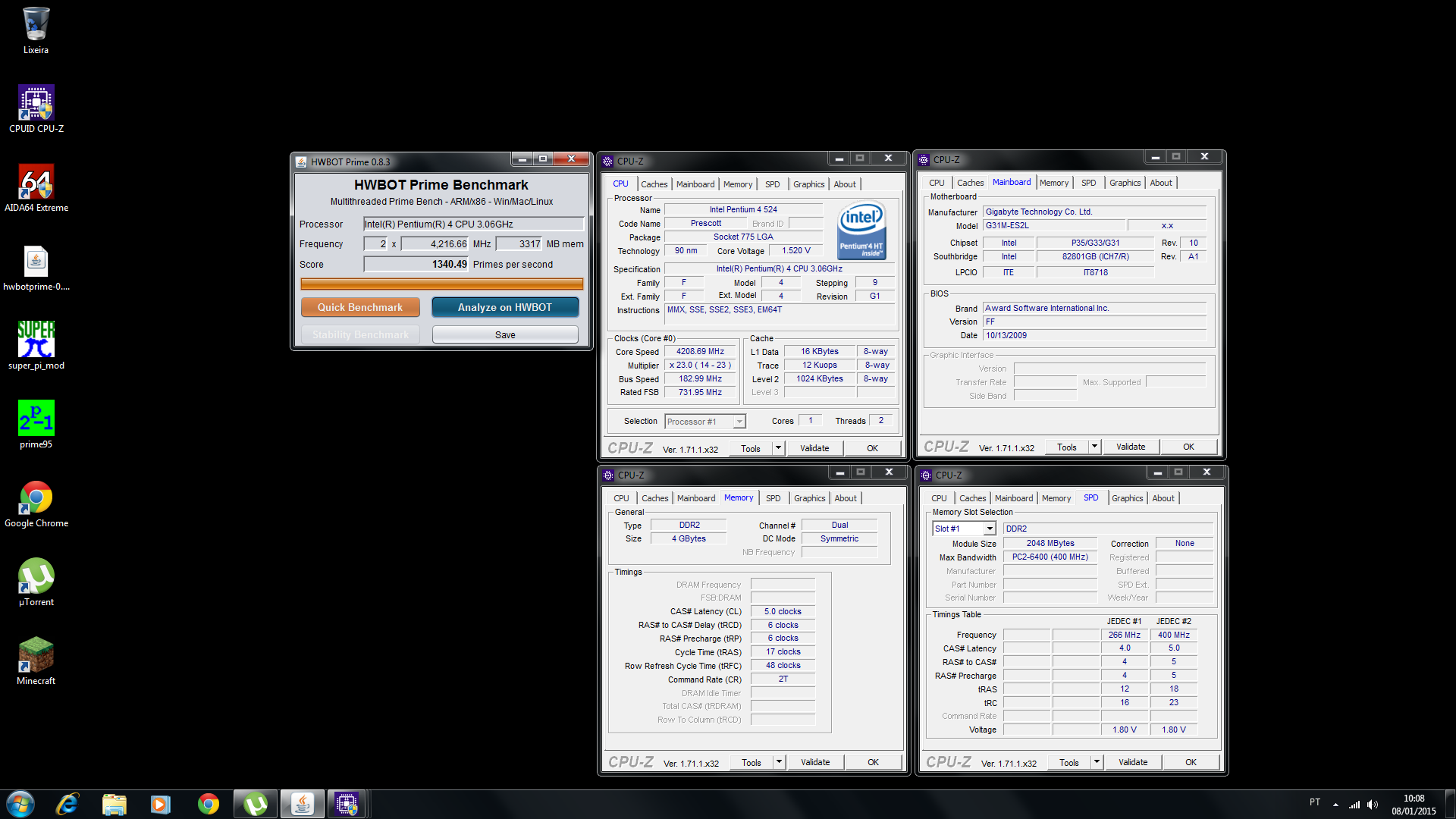Screen dimensions: 1456x819
Task: Show hidden tray icons arrow
Action: pos(1335,805)
